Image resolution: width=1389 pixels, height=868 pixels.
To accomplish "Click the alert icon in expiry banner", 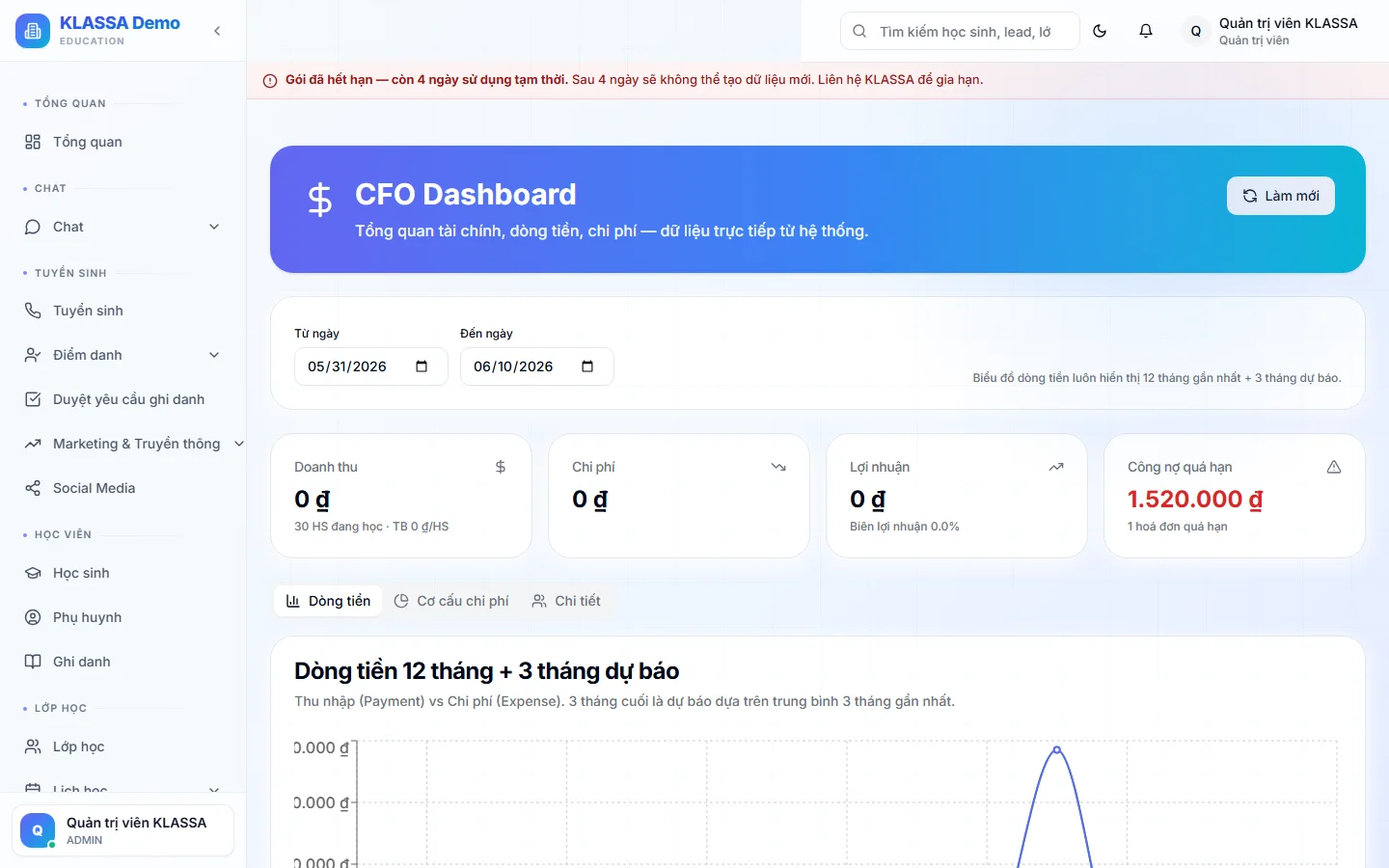I will point(270,80).
